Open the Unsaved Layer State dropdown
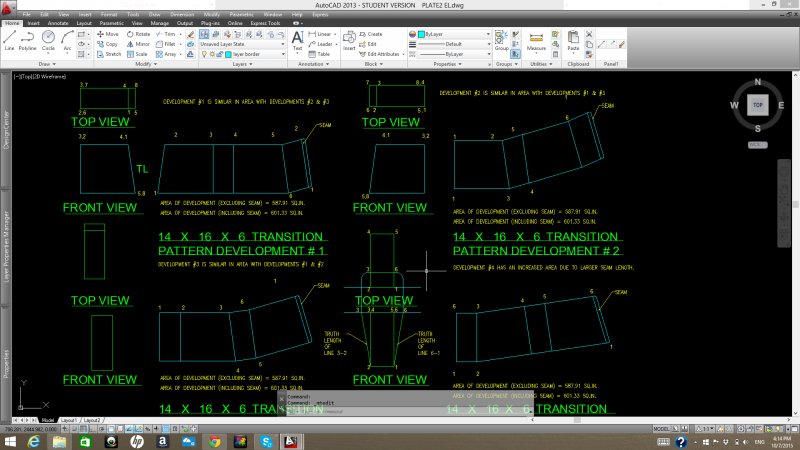Viewport: 800px width, 450px height. 242,44
